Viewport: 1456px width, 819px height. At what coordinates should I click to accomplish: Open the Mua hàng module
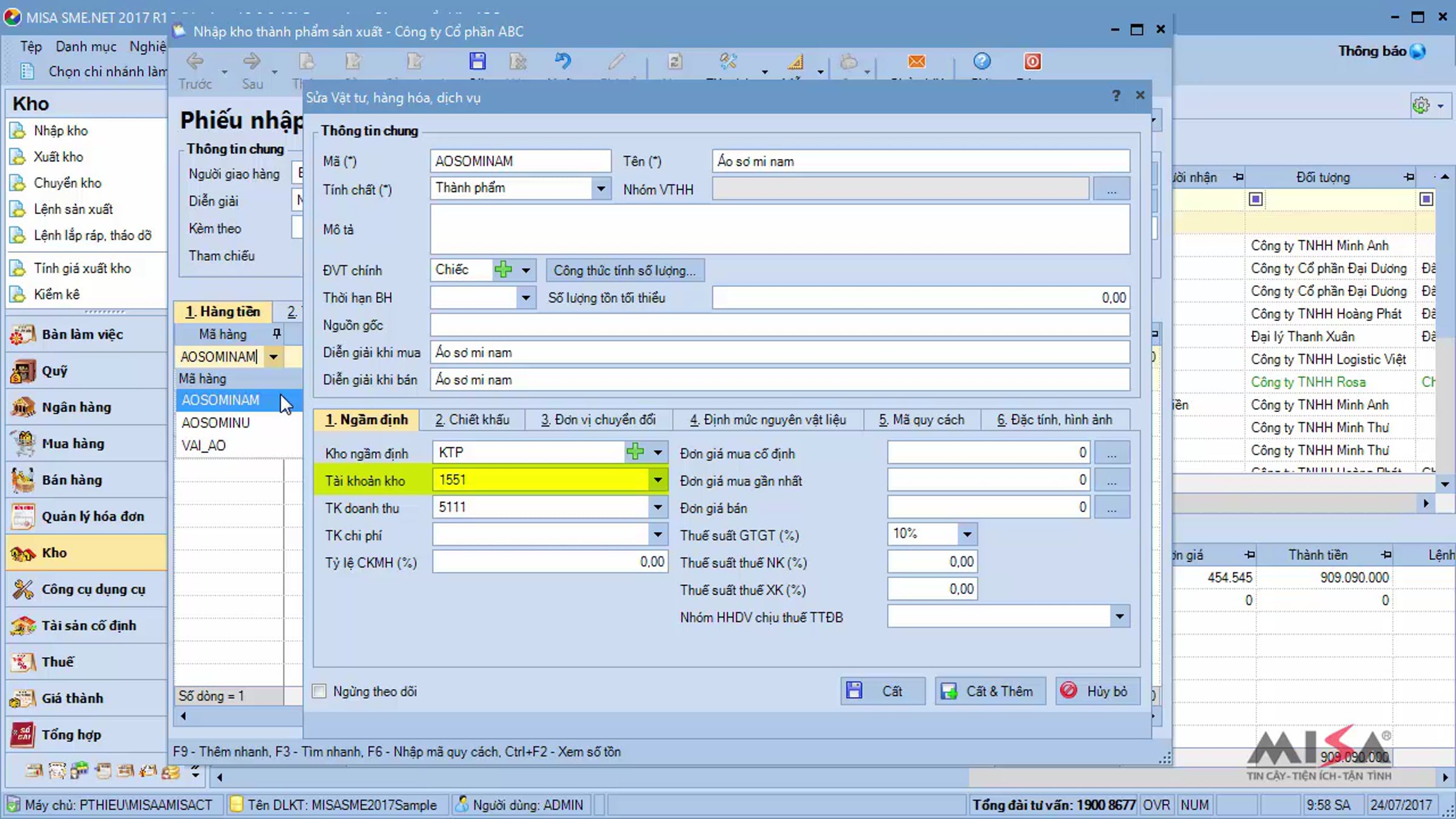(86, 443)
